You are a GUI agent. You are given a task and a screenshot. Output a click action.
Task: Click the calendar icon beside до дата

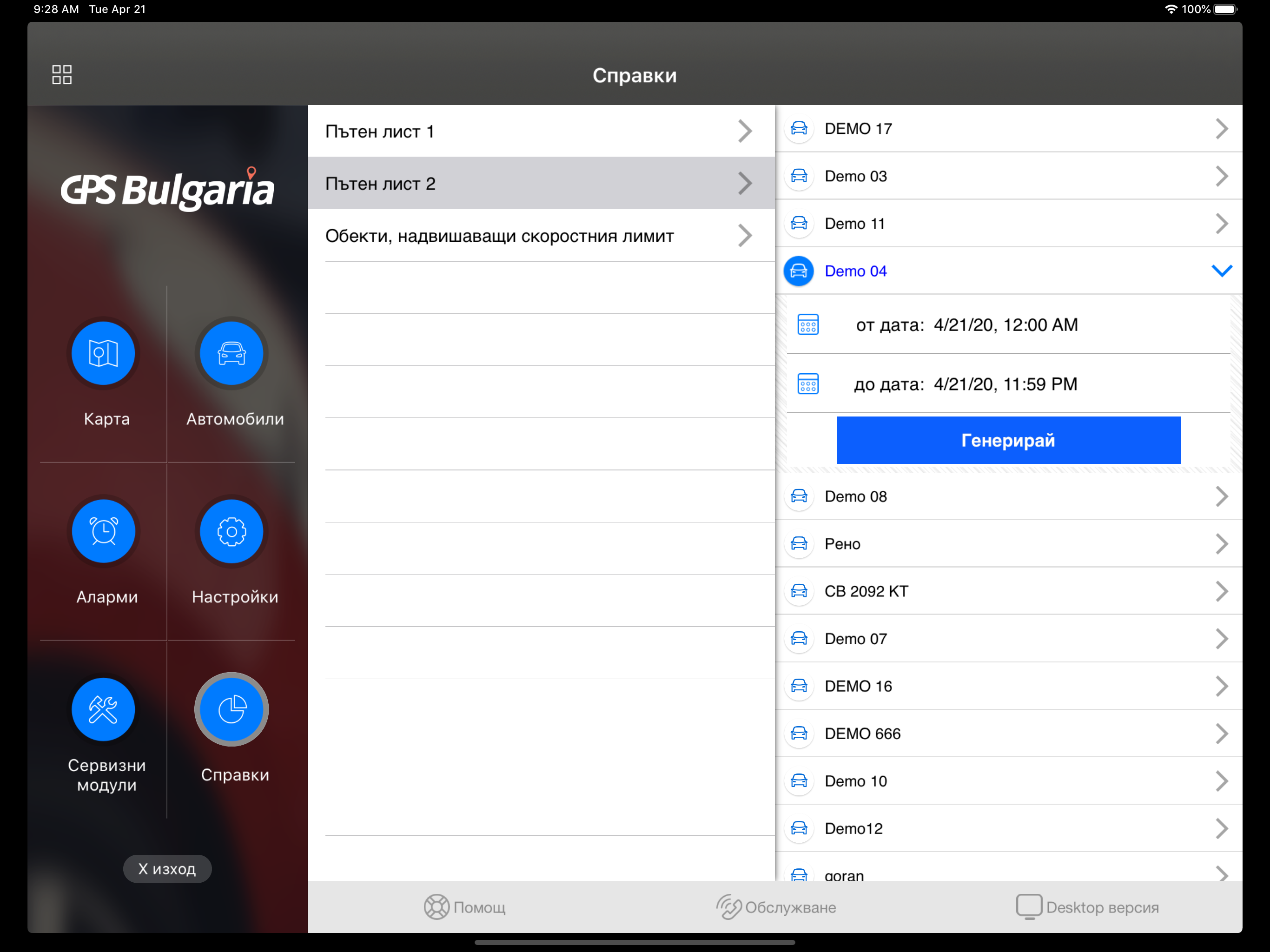coord(808,383)
